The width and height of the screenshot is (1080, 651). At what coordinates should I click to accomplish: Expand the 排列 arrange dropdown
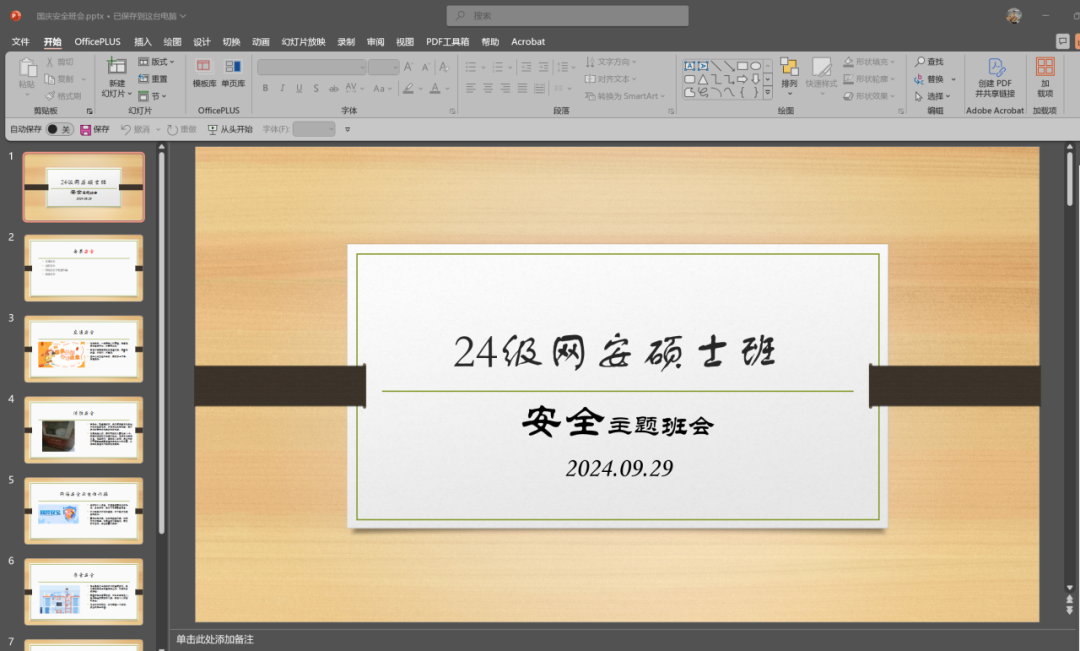tap(789, 75)
